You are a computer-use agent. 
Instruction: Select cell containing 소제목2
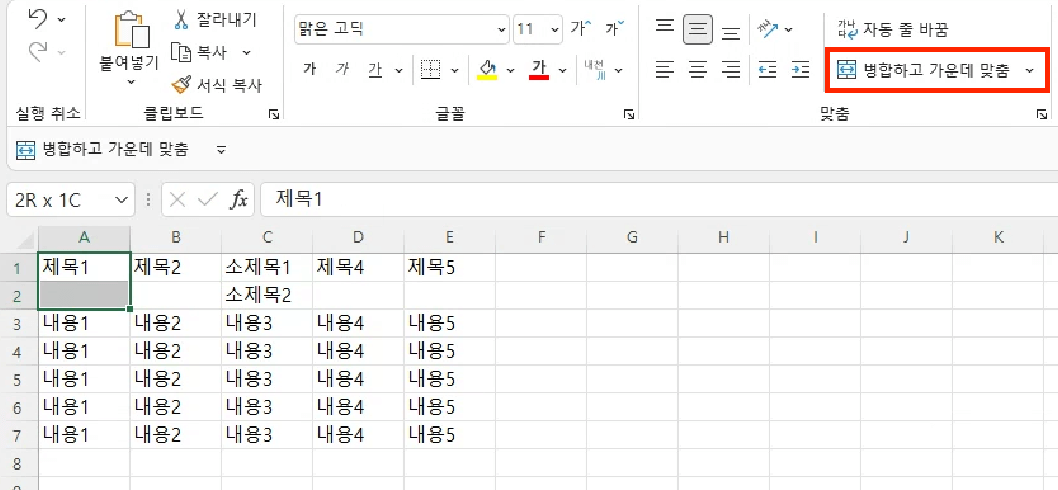[x=267, y=296]
